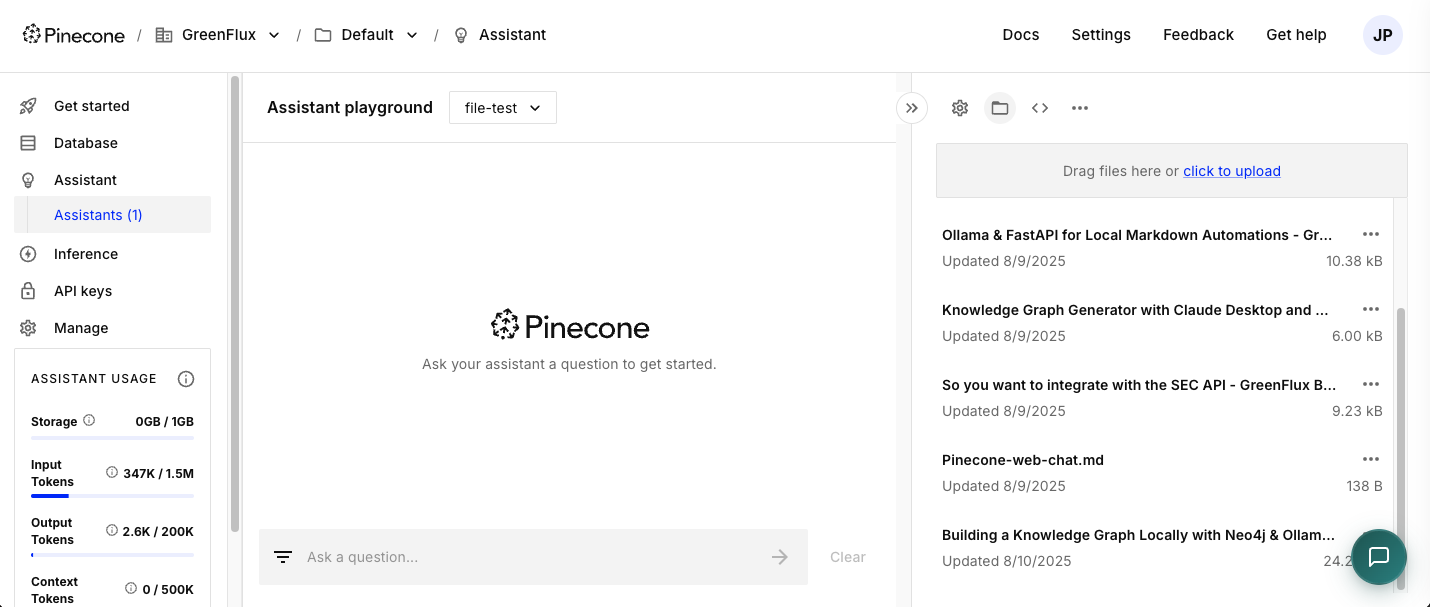The height and width of the screenshot is (607, 1430).
Task: Open options for the Ollama & FastAPI file
Action: 1371,234
